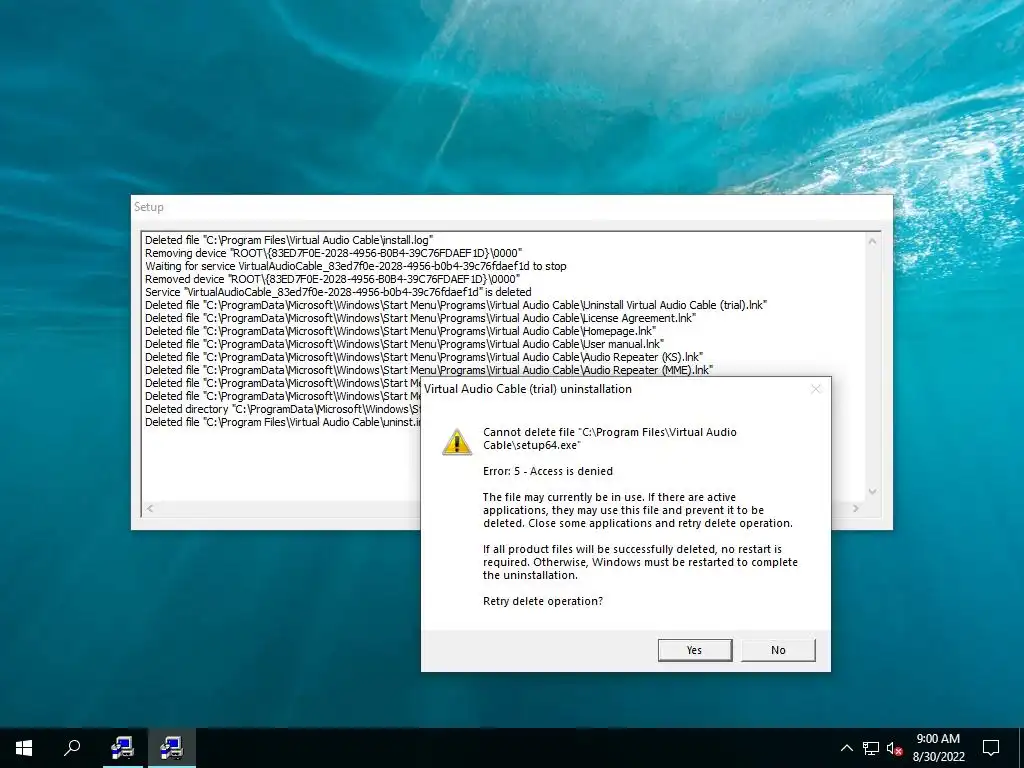Image resolution: width=1024 pixels, height=768 pixels.
Task: Click Yes to retry delete operation
Action: click(x=695, y=650)
